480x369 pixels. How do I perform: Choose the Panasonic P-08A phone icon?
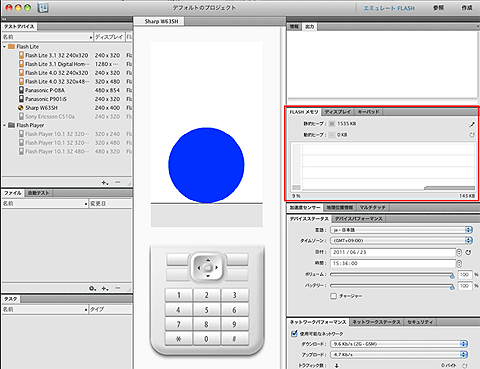pos(21,90)
